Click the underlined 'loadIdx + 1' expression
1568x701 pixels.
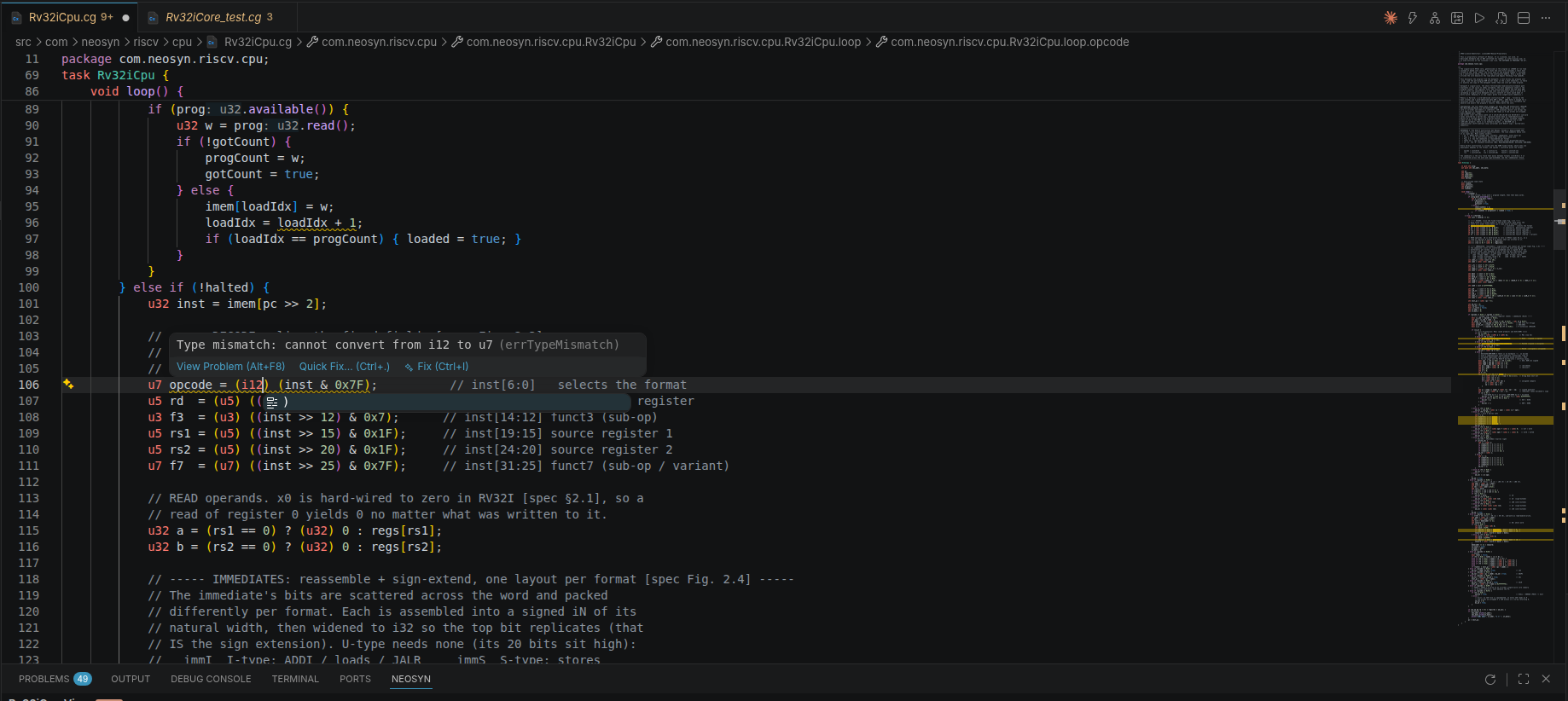317,223
